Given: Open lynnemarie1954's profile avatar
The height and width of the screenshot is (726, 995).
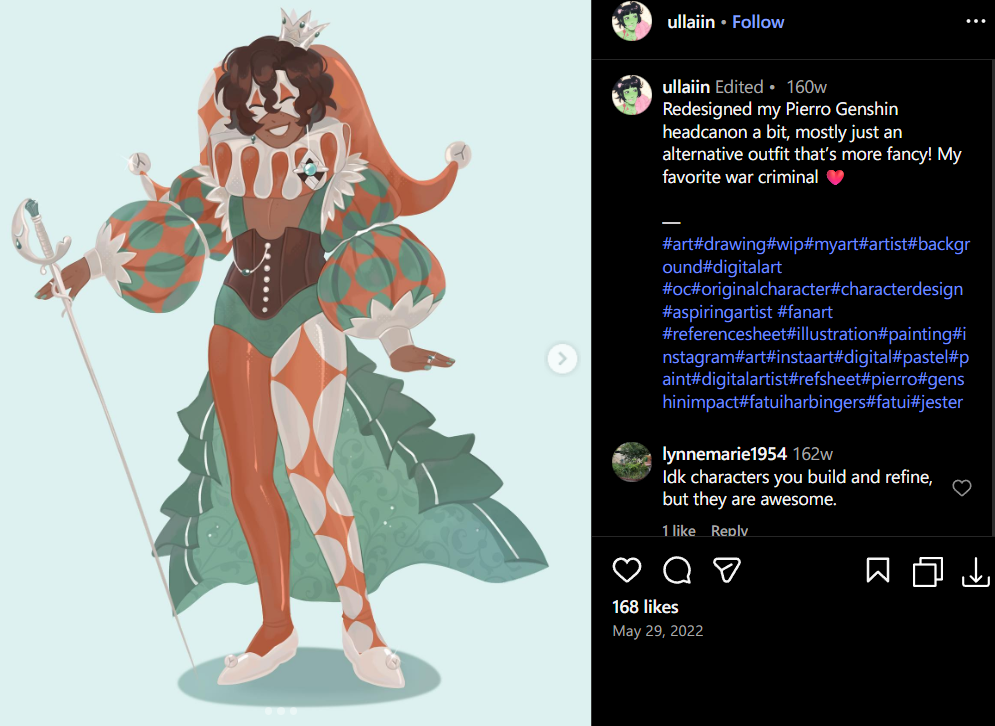Looking at the screenshot, I should [631, 462].
